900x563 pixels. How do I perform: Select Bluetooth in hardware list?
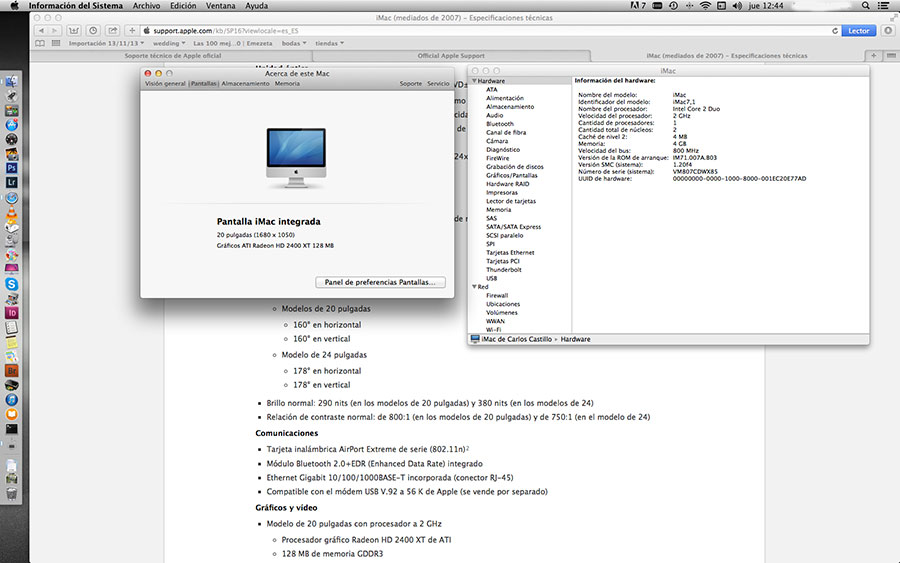(x=499, y=124)
